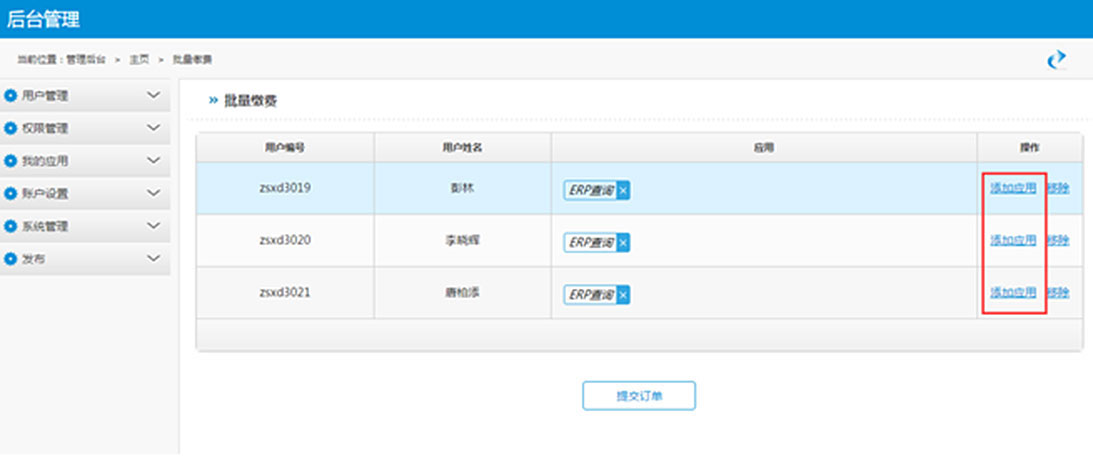Screen dimensions: 1093x459
Task: Expand the 用户管理 chevron arrow
Action: click(x=153, y=96)
